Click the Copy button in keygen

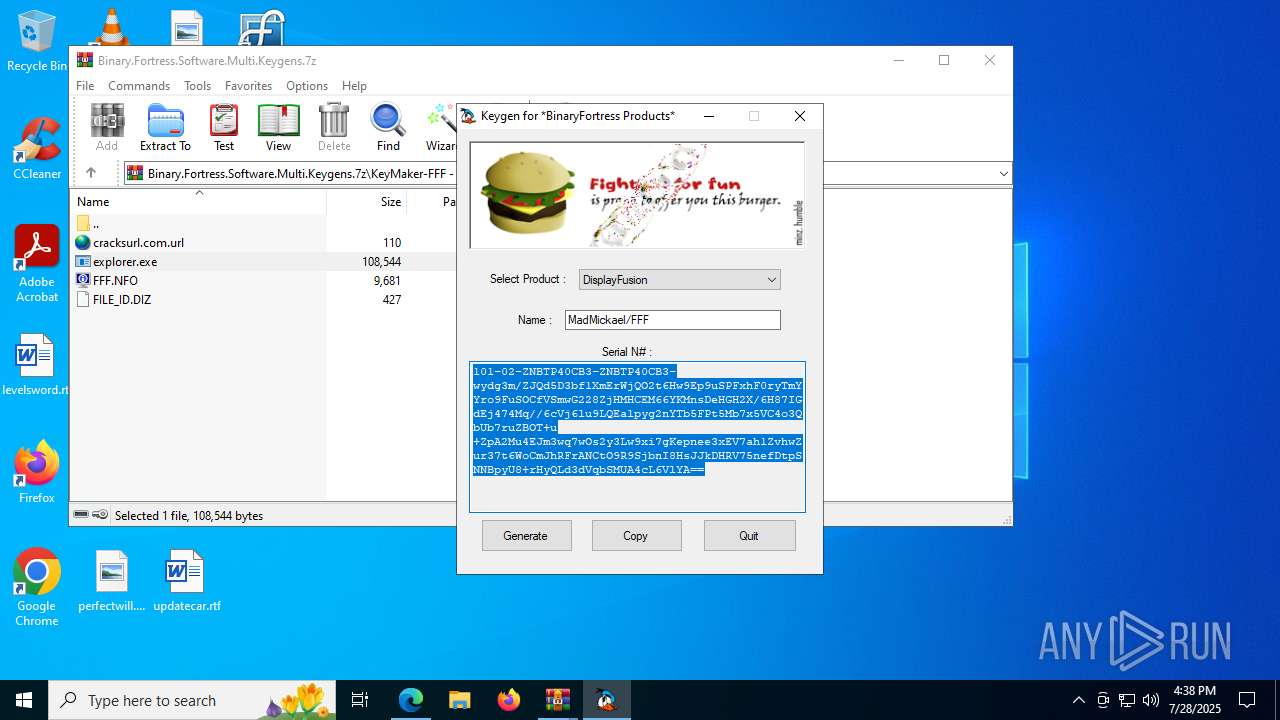tap(636, 536)
